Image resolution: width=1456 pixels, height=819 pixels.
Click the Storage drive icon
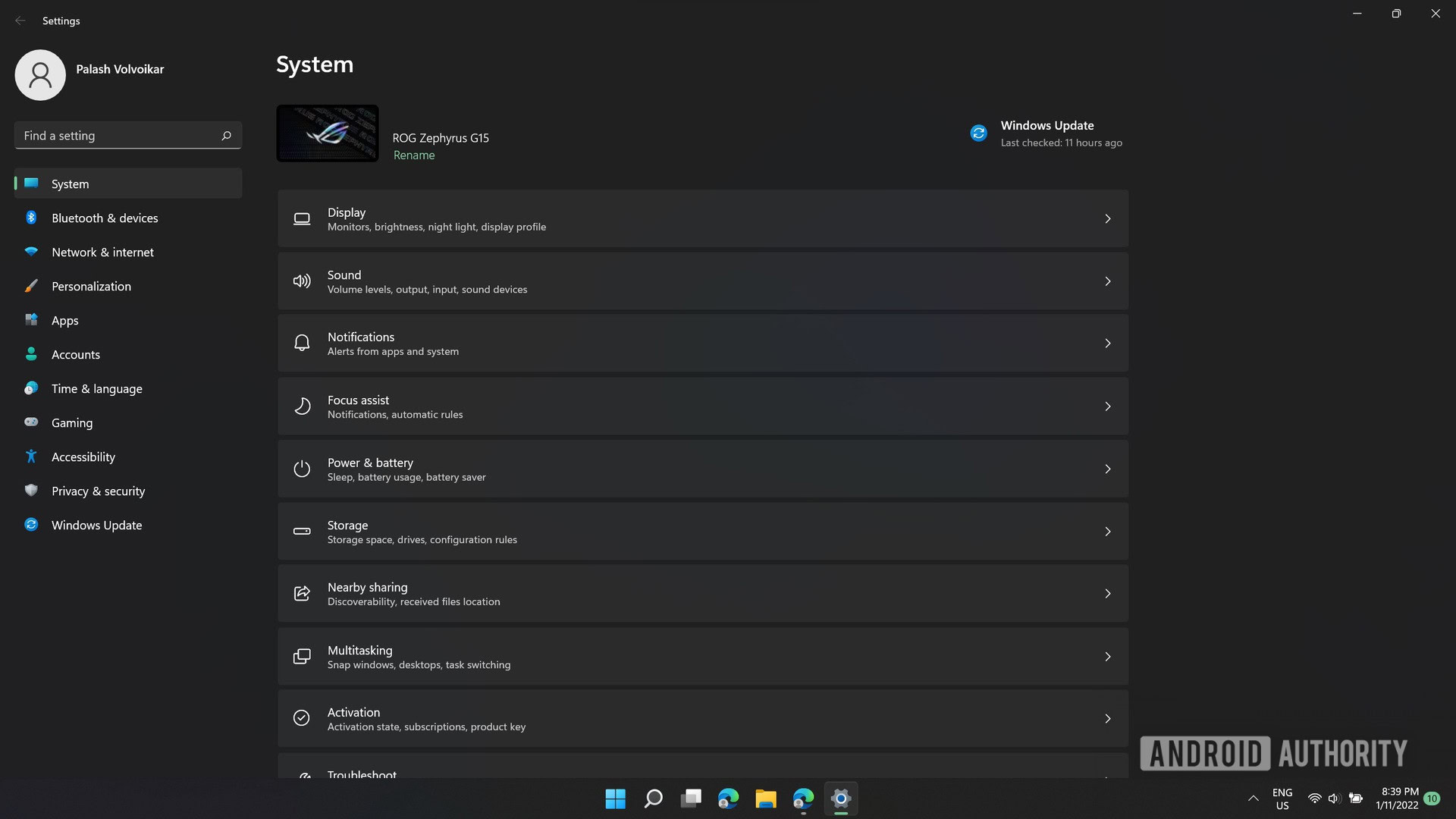302,532
